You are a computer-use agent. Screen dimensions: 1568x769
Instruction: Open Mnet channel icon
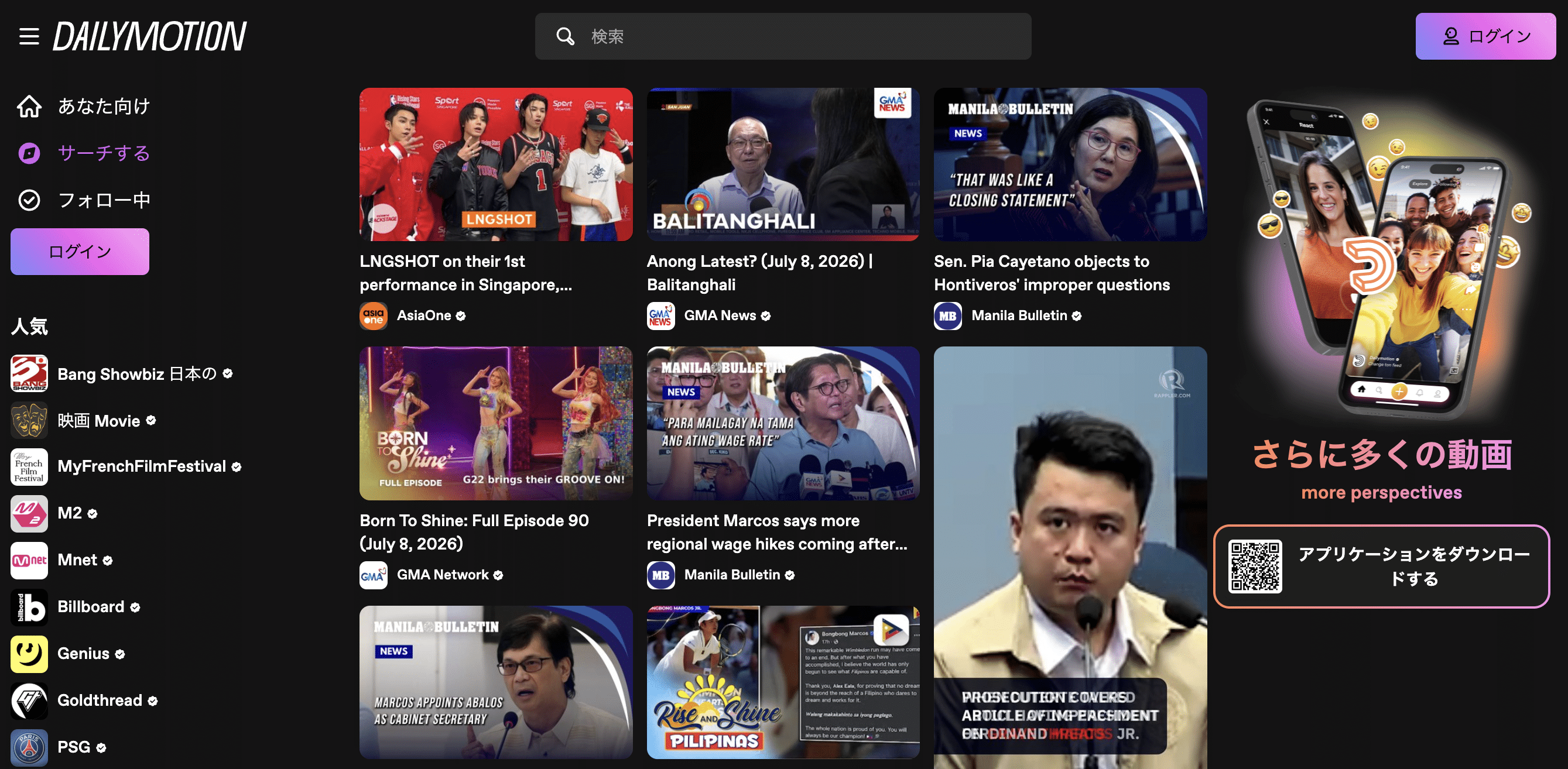click(x=29, y=560)
